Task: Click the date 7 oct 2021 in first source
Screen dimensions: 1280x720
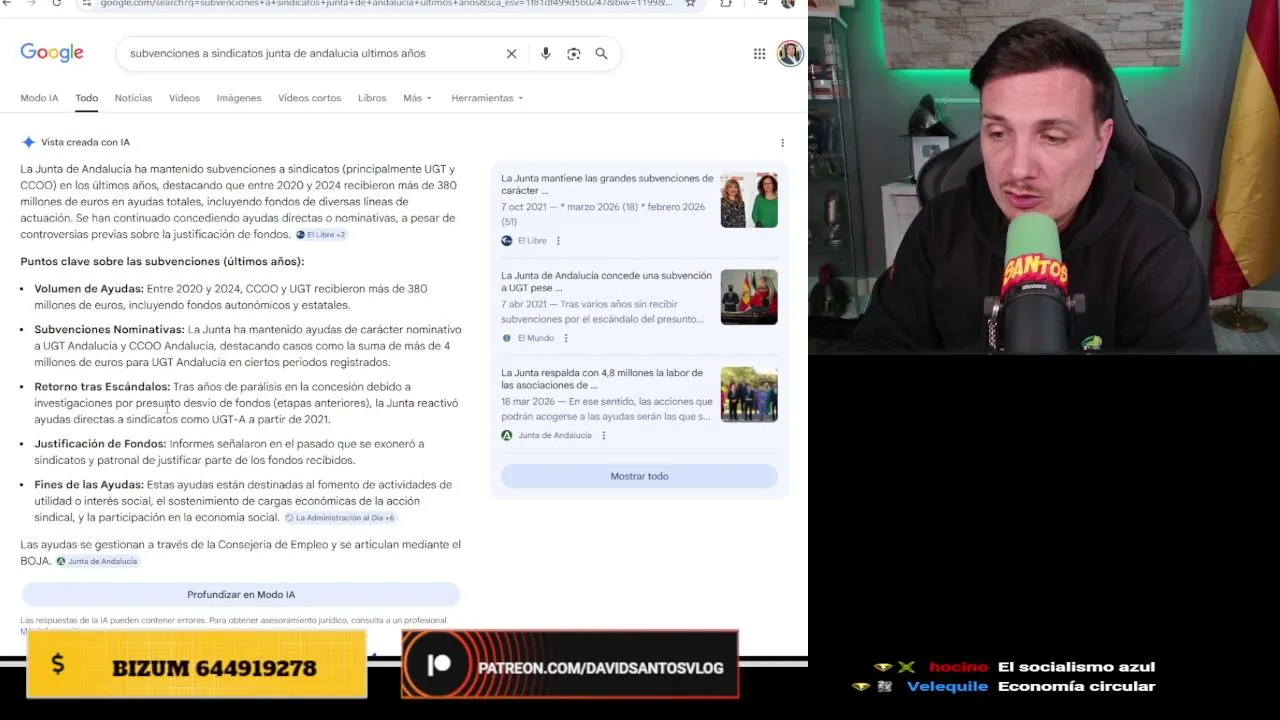Action: [x=524, y=207]
